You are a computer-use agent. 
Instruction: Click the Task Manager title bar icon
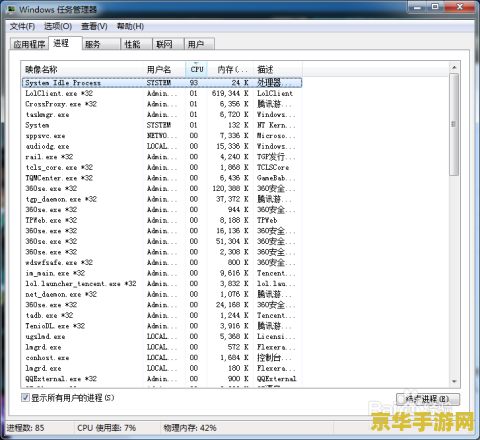click(x=10, y=9)
